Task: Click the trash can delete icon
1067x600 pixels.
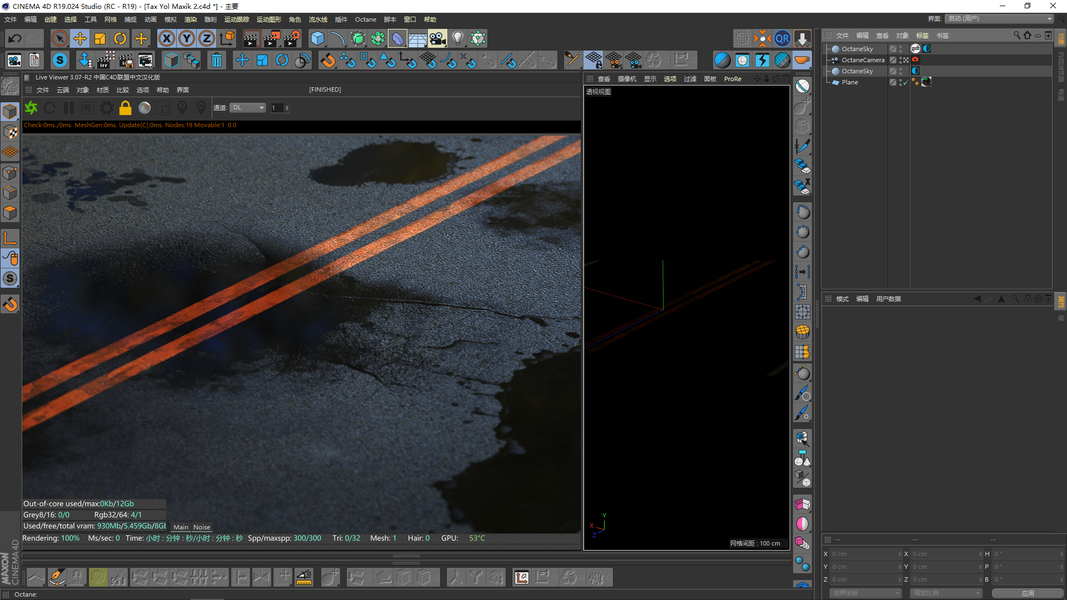Action: pos(216,61)
